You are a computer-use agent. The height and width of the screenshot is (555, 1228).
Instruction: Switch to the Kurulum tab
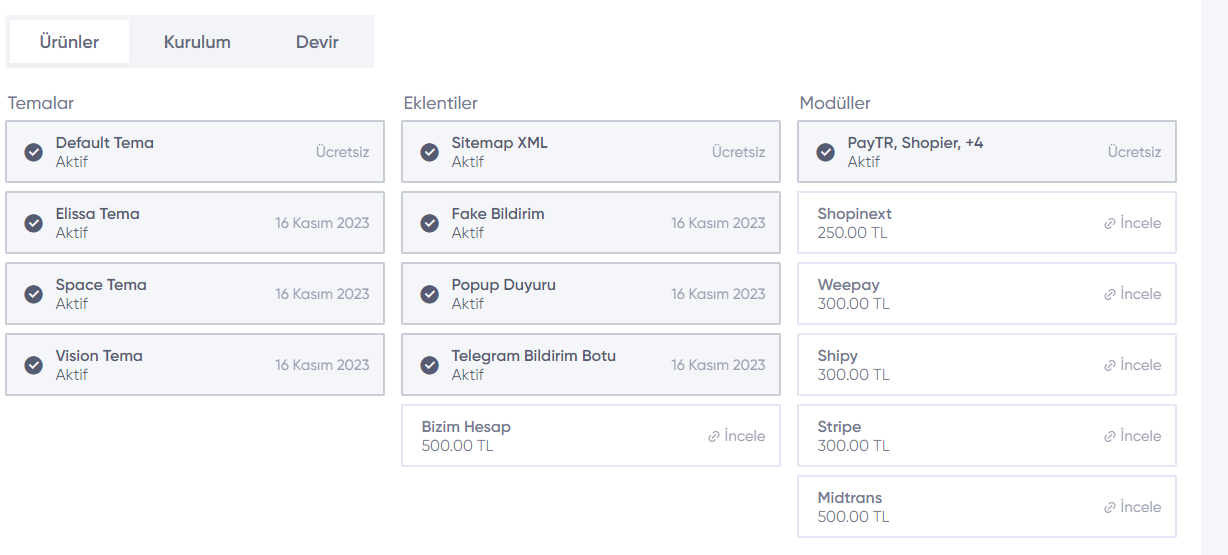197,42
